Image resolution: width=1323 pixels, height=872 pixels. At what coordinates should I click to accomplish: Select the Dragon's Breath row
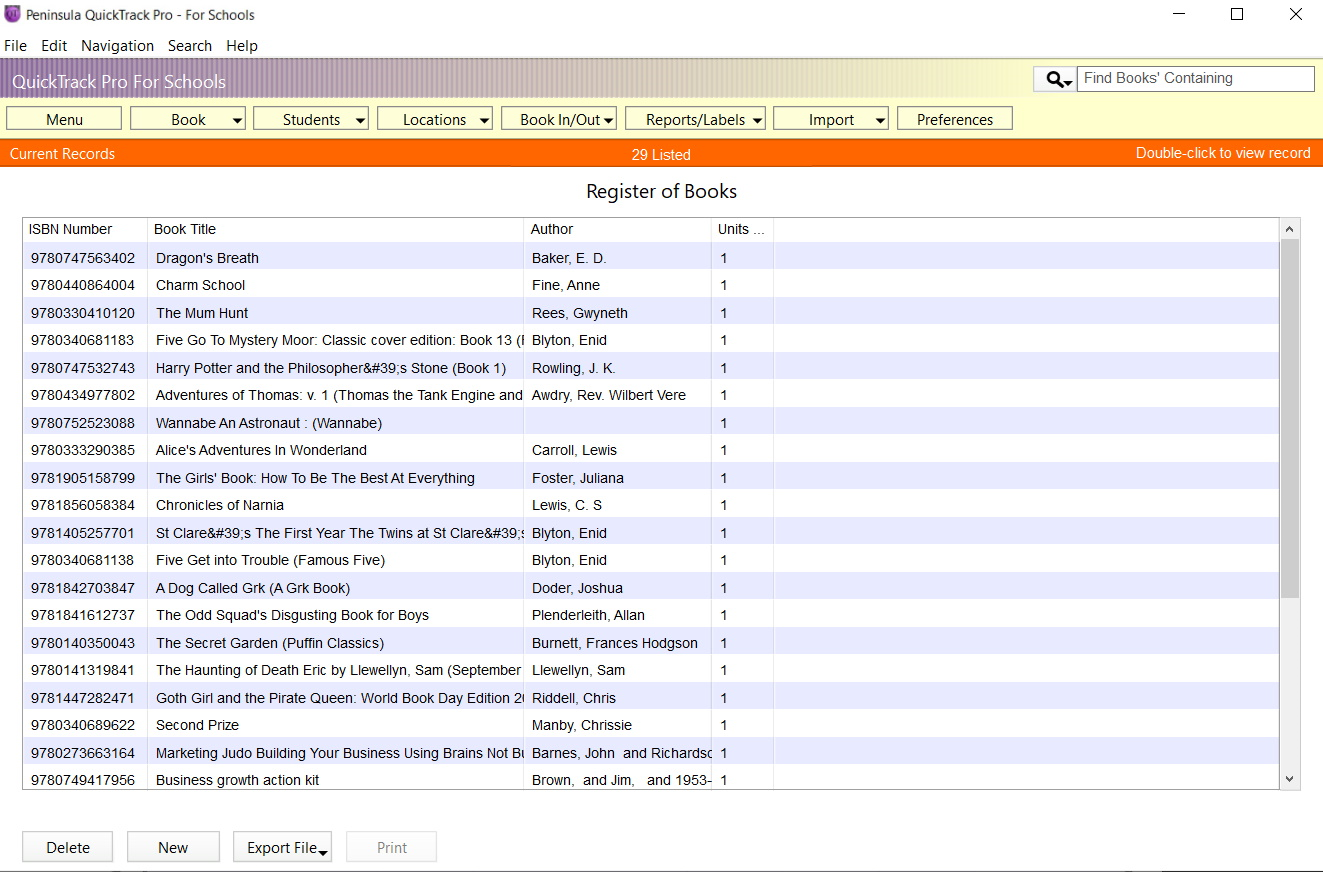coord(651,258)
